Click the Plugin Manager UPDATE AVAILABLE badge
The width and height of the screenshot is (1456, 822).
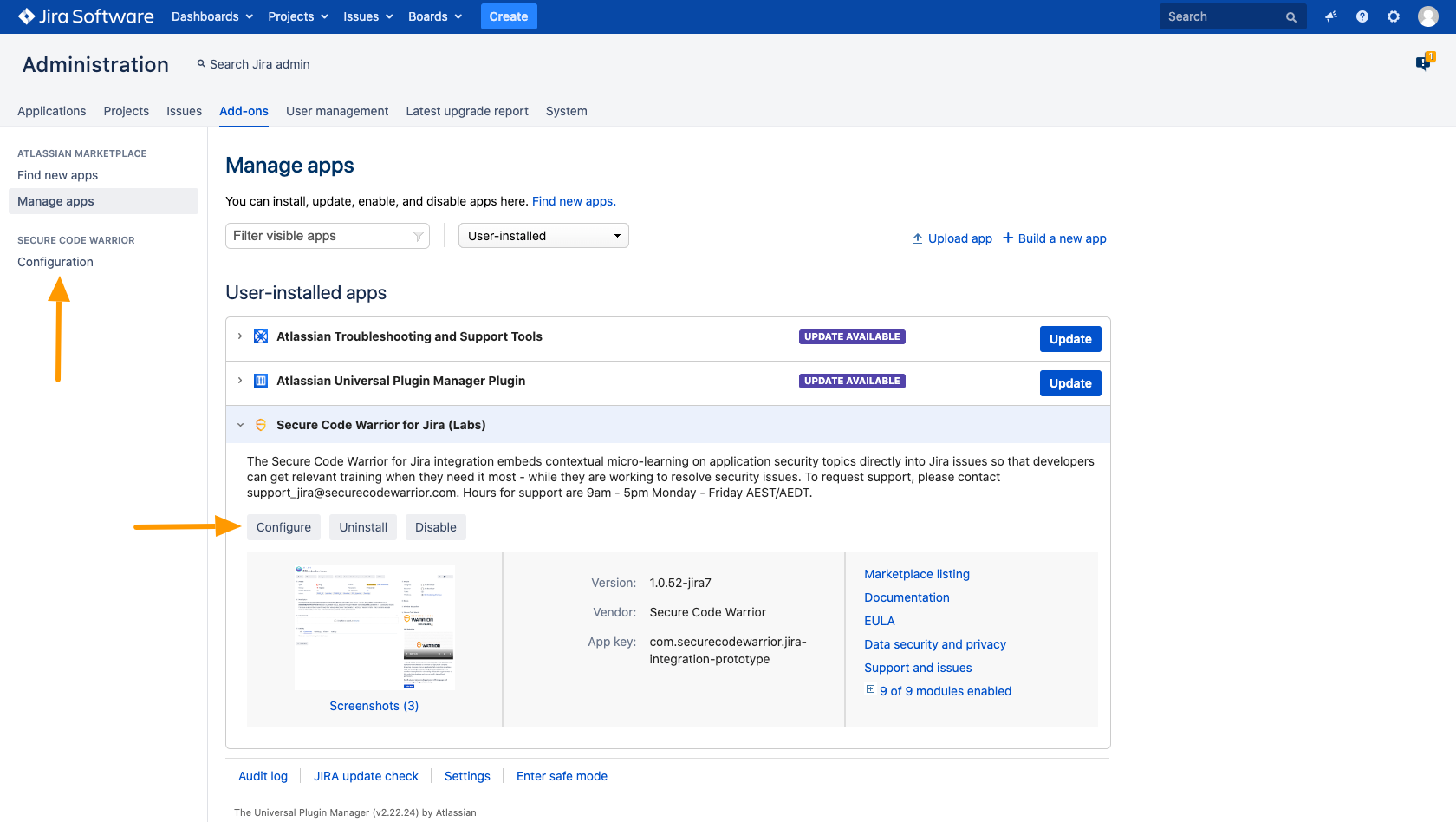coord(852,381)
